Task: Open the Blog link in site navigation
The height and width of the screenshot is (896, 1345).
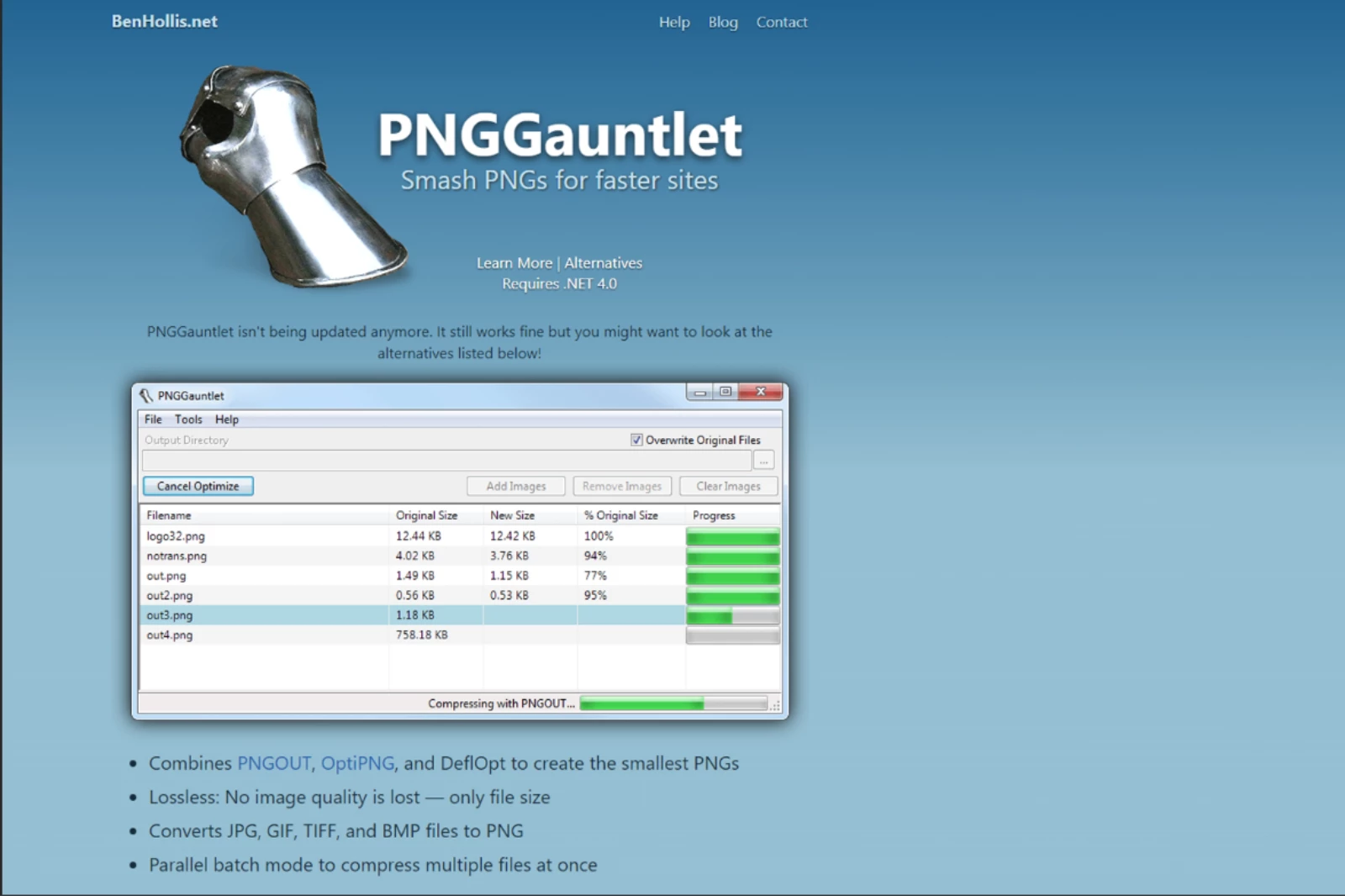Action: (x=723, y=22)
